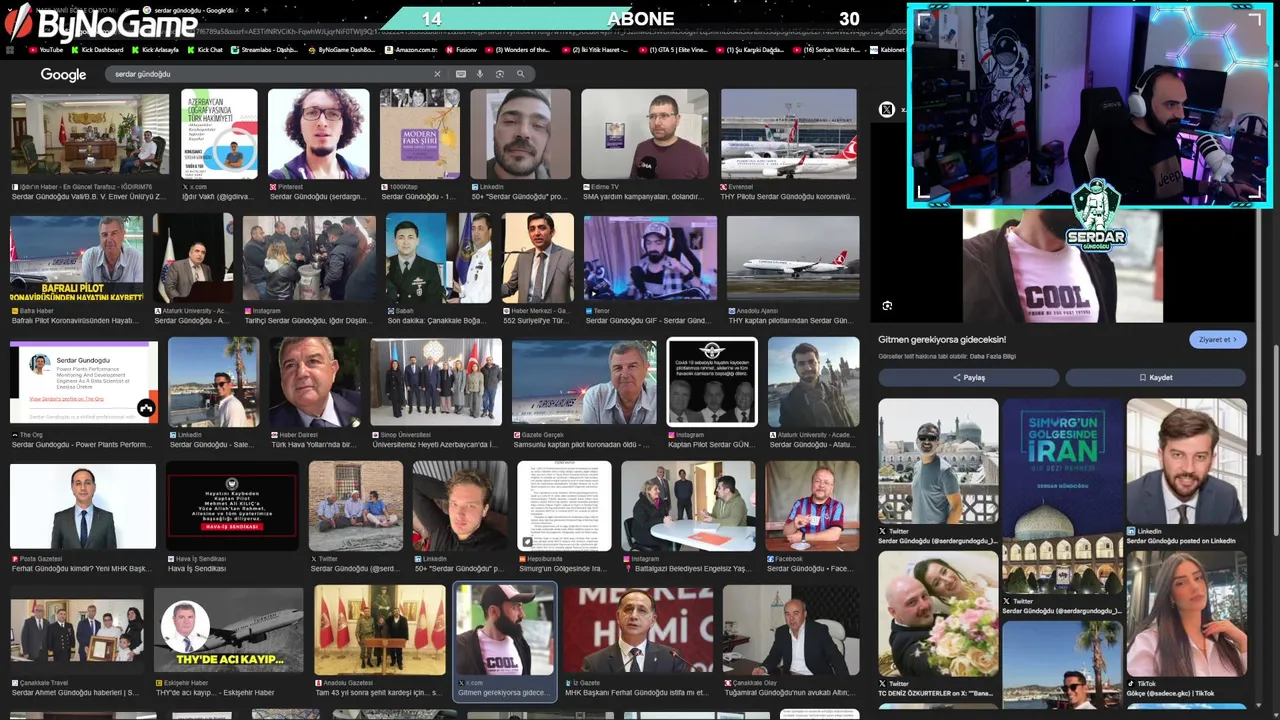This screenshot has width=1280, height=720.
Task: Open Amazon.com.tr bookmark
Action: point(411,50)
